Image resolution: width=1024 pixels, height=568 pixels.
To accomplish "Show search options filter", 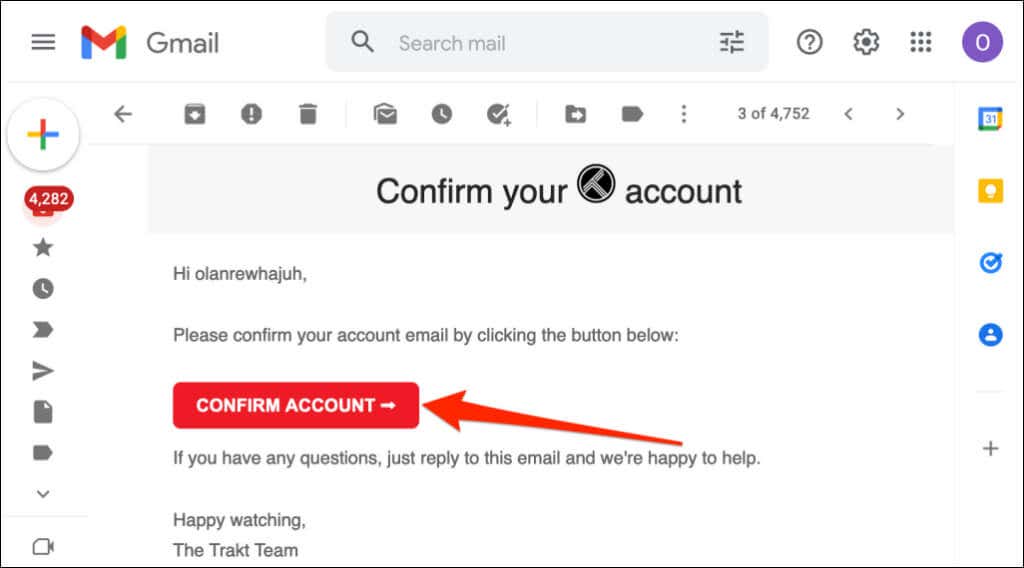I will (x=732, y=42).
